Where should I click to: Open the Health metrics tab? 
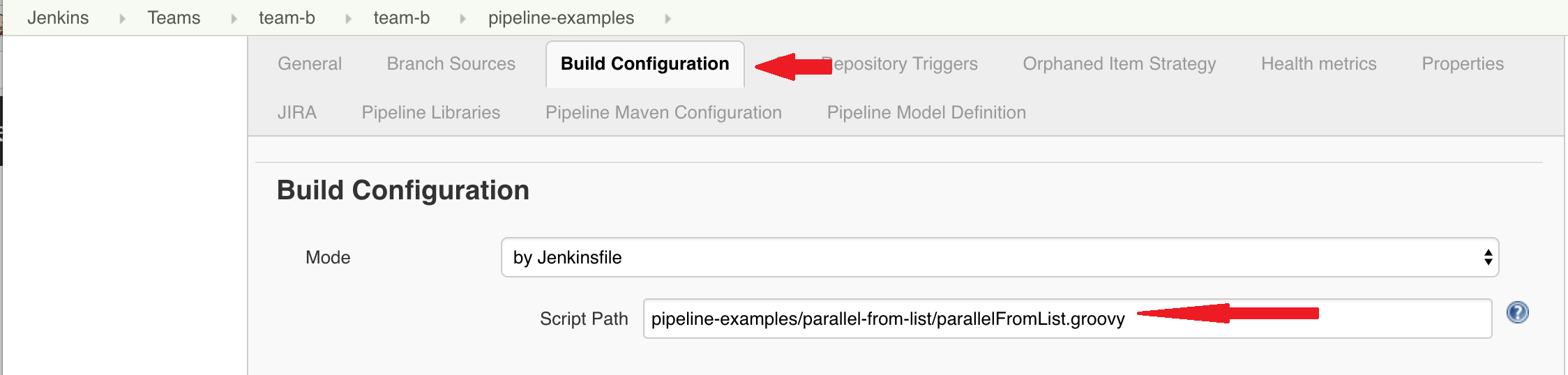(x=1318, y=63)
